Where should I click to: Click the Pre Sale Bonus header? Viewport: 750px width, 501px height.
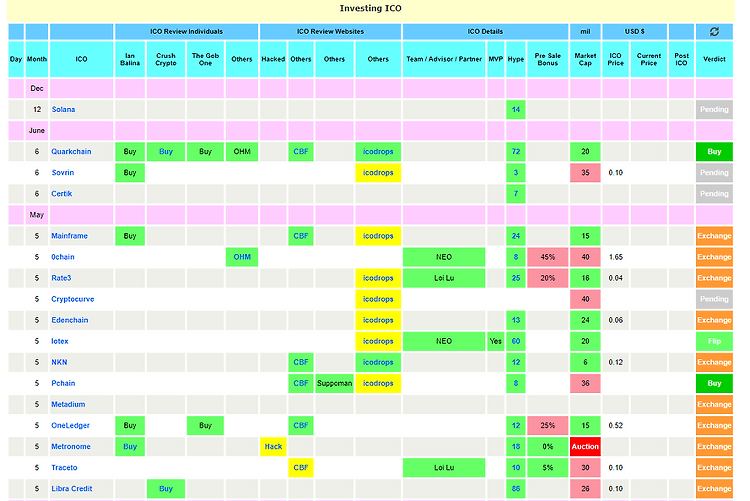[x=548, y=59]
